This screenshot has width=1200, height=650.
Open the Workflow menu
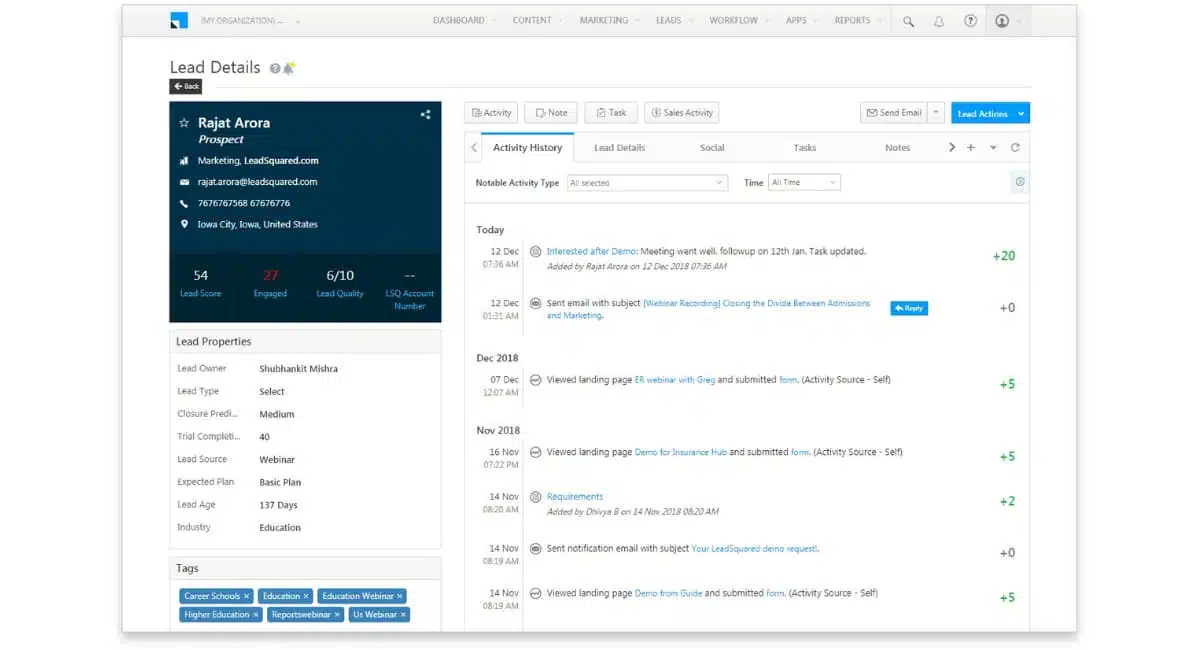(739, 20)
